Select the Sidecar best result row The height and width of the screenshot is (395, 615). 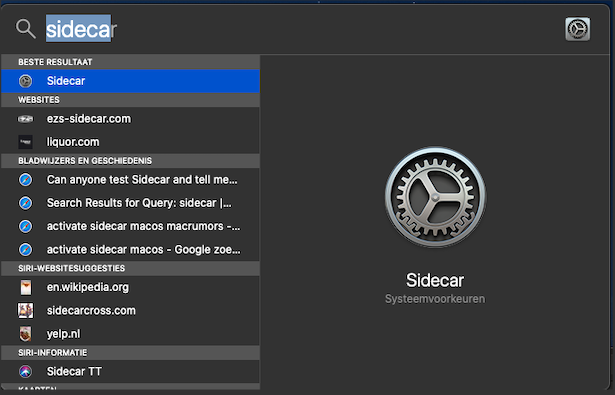click(x=130, y=81)
